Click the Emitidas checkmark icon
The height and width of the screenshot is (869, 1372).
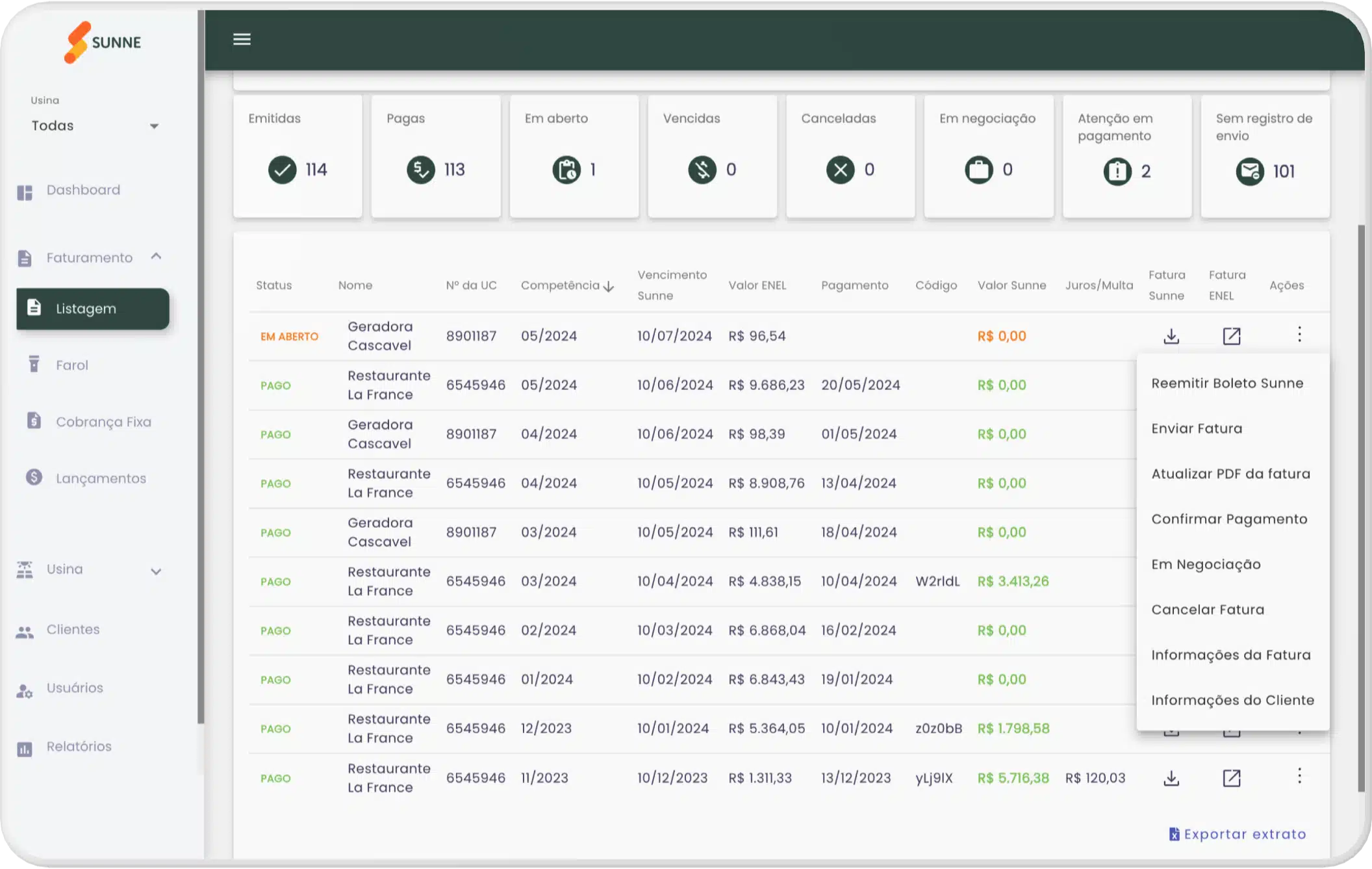click(x=283, y=170)
